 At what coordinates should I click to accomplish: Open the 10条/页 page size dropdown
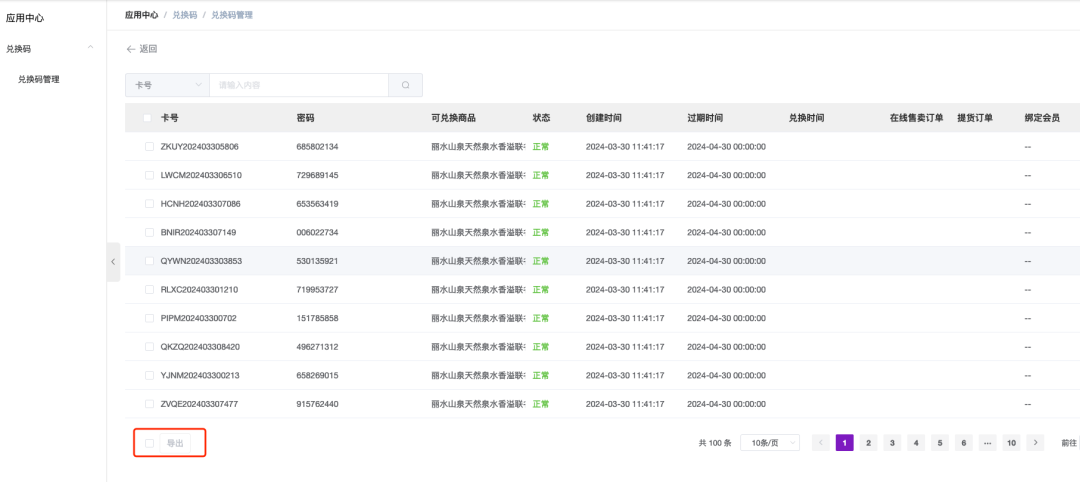[x=770, y=443]
